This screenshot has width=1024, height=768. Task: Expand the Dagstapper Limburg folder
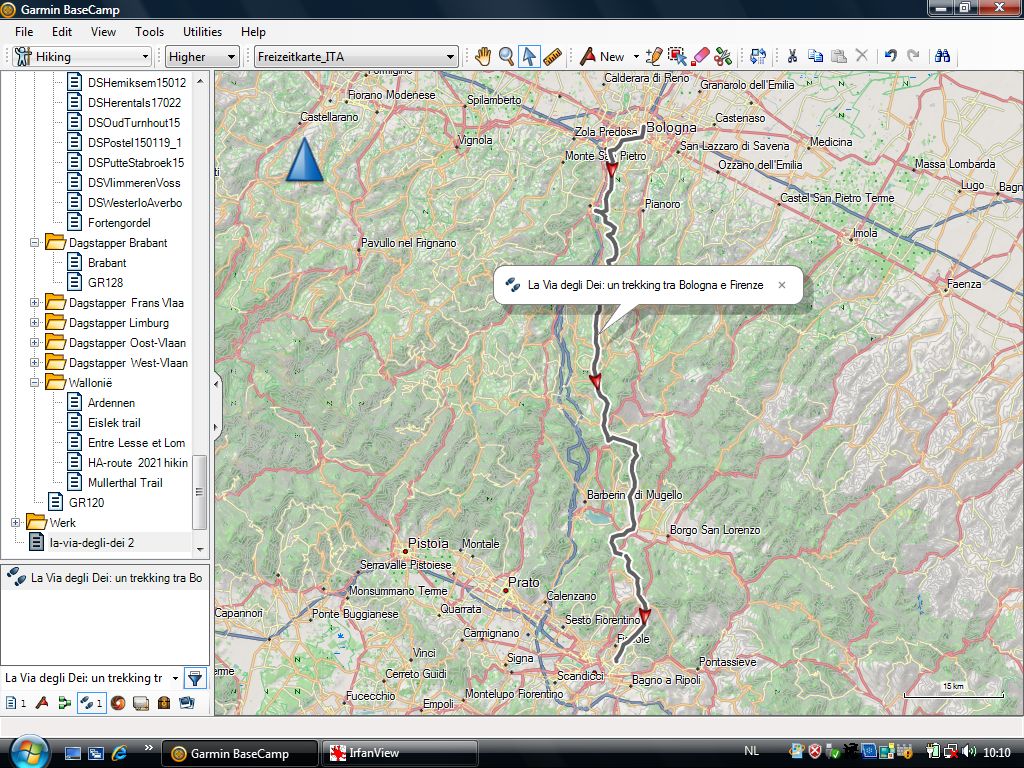[35, 323]
